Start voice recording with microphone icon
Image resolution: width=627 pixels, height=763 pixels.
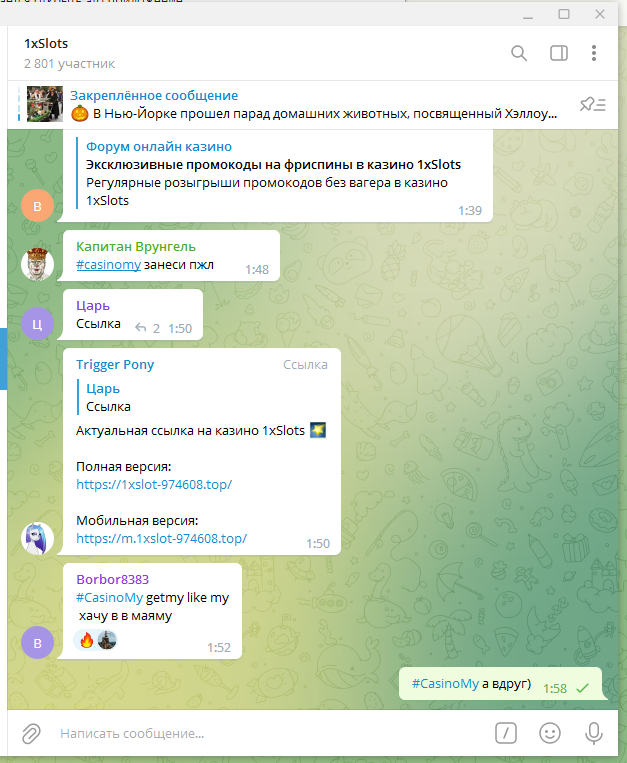click(x=594, y=733)
